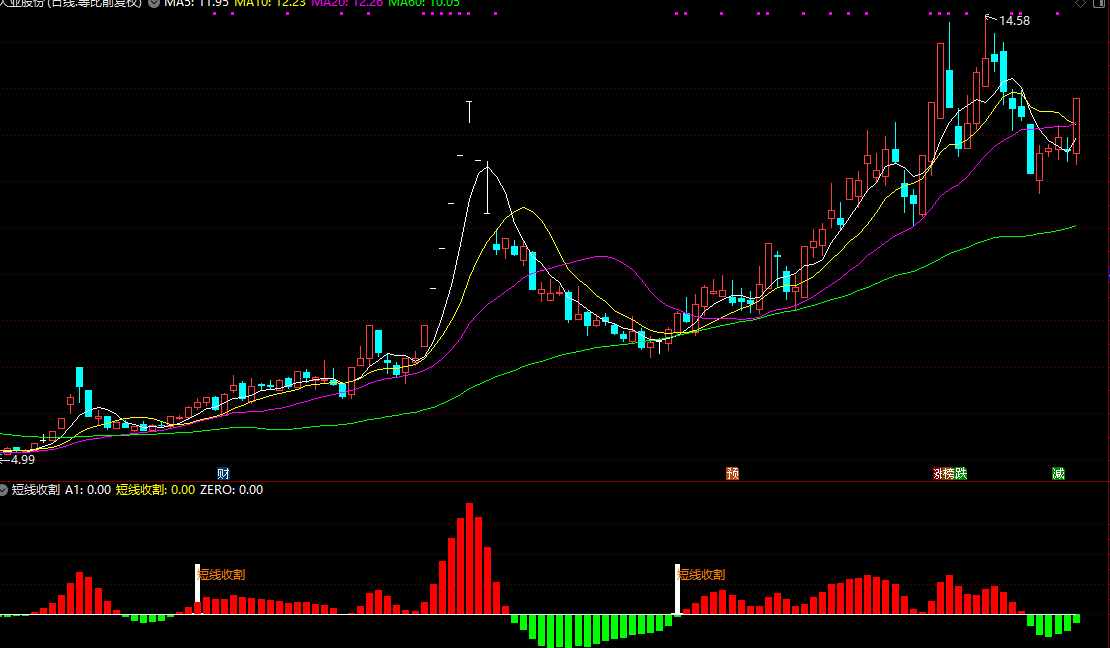Viewport: 1110px width, 648px height.
Task: Click the '财' financial report marker
Action: 223,473
